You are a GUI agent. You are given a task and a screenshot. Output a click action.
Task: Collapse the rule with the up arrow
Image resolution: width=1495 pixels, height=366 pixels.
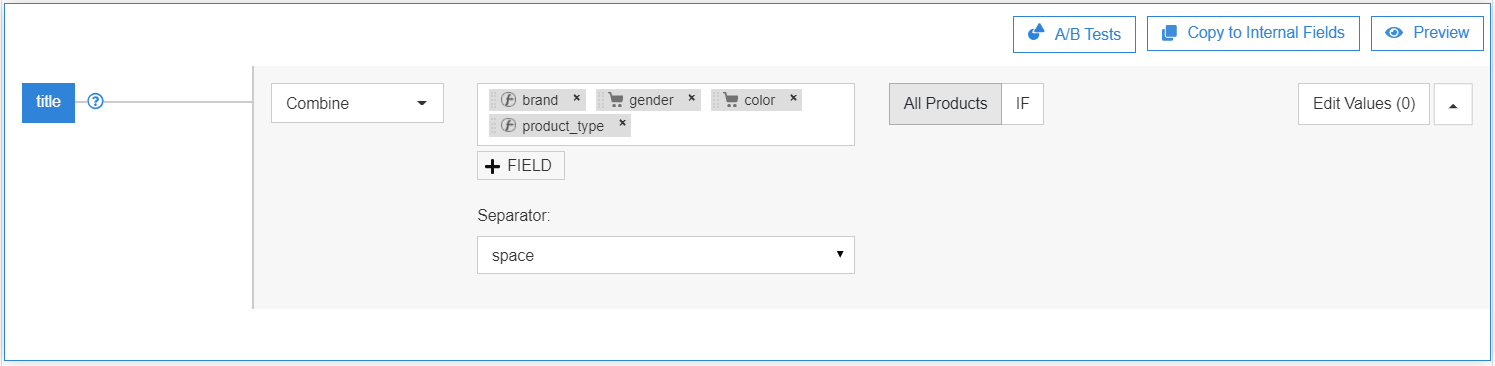1453,104
